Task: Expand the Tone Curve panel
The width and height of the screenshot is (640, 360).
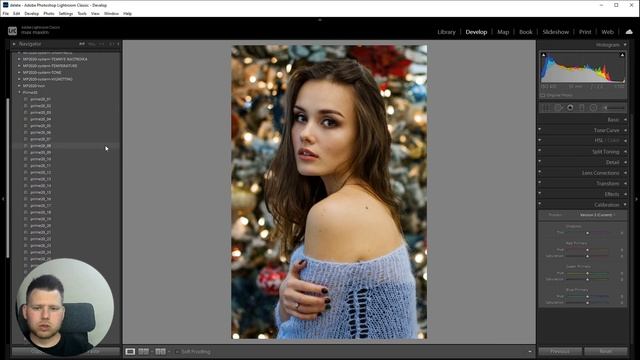Action: click(x=626, y=130)
